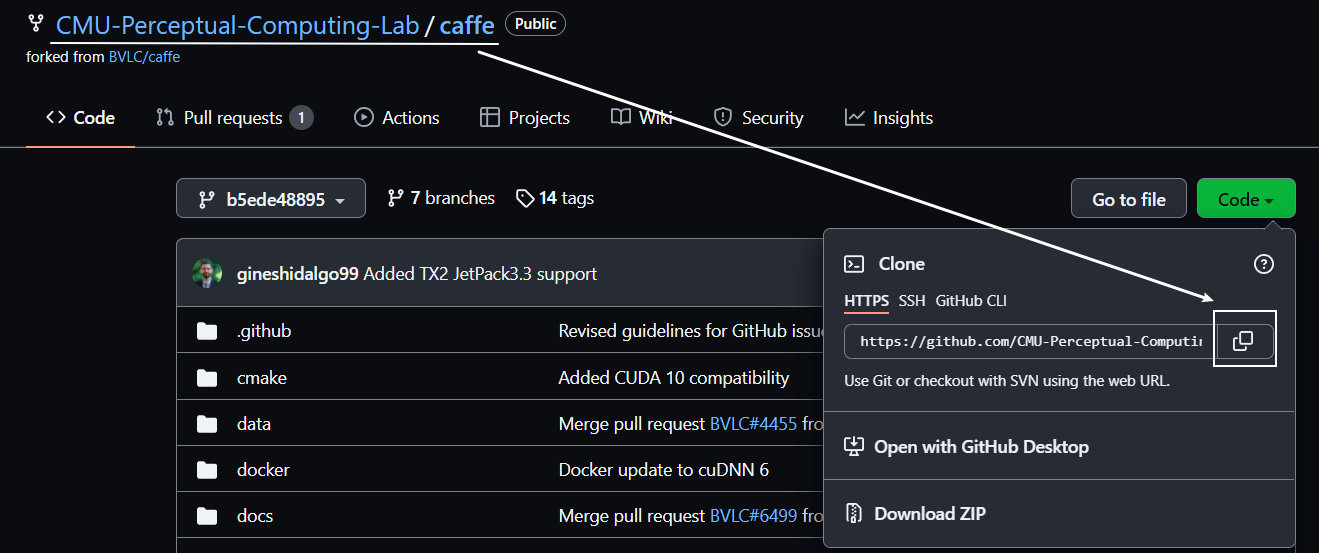
Task: Click the clone URL text field
Action: (x=1029, y=341)
